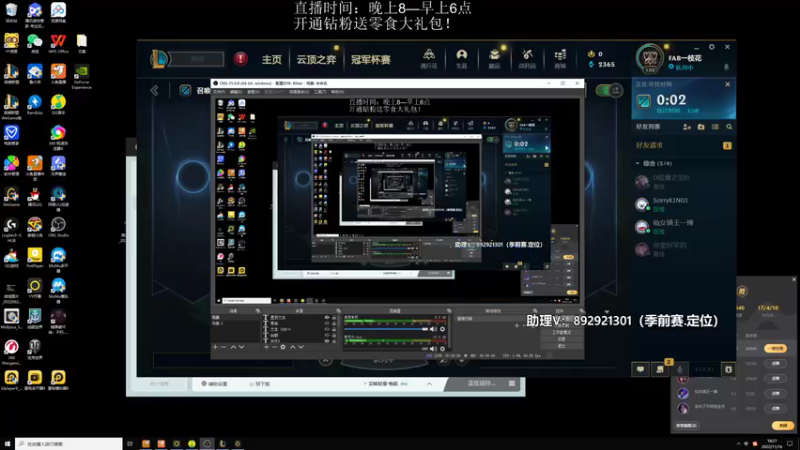The image size is (800, 450).
Task: Click the taskbar clock and date
Action: (773, 444)
